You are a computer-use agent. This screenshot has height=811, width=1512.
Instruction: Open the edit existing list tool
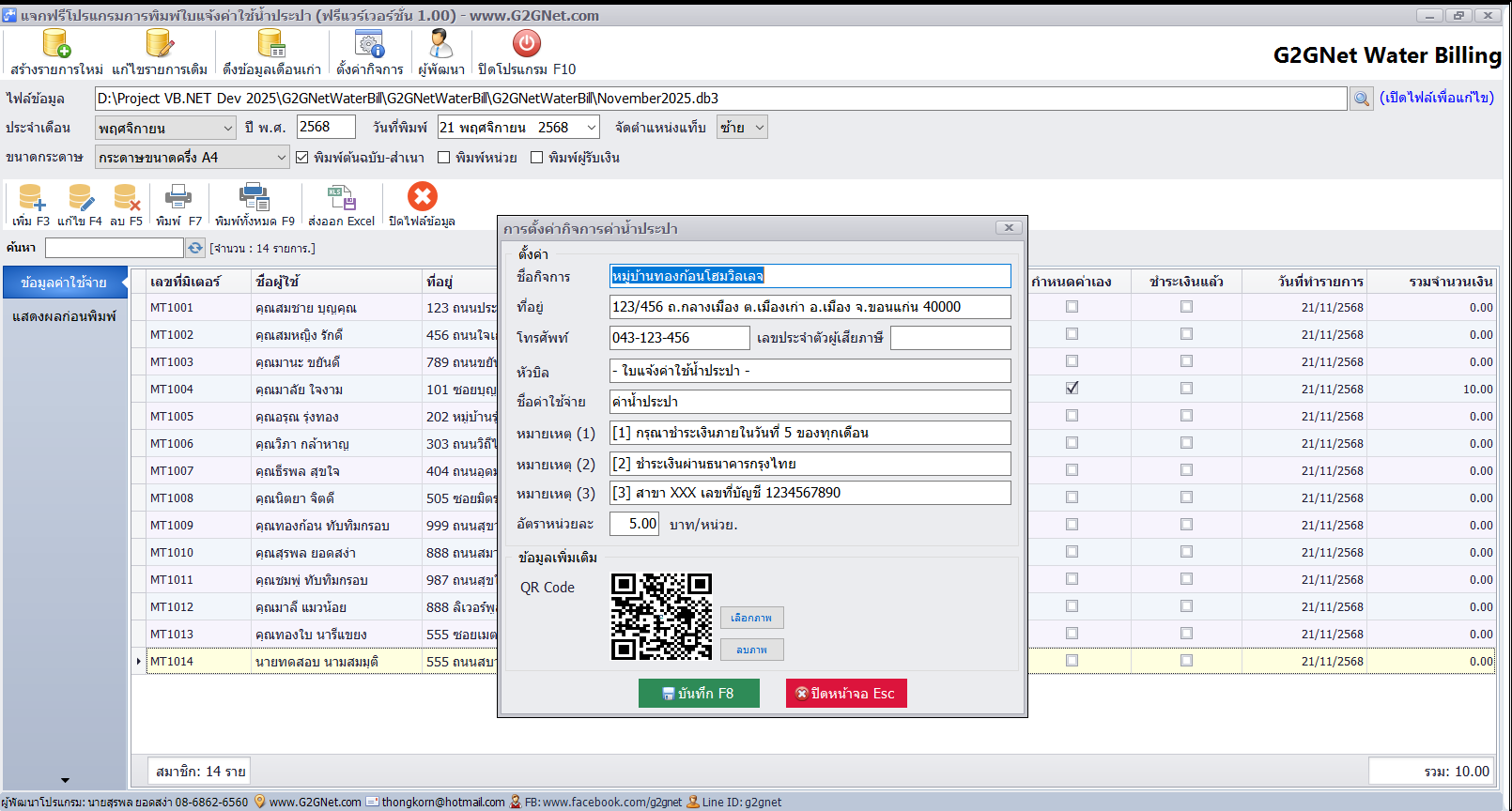[x=159, y=44]
